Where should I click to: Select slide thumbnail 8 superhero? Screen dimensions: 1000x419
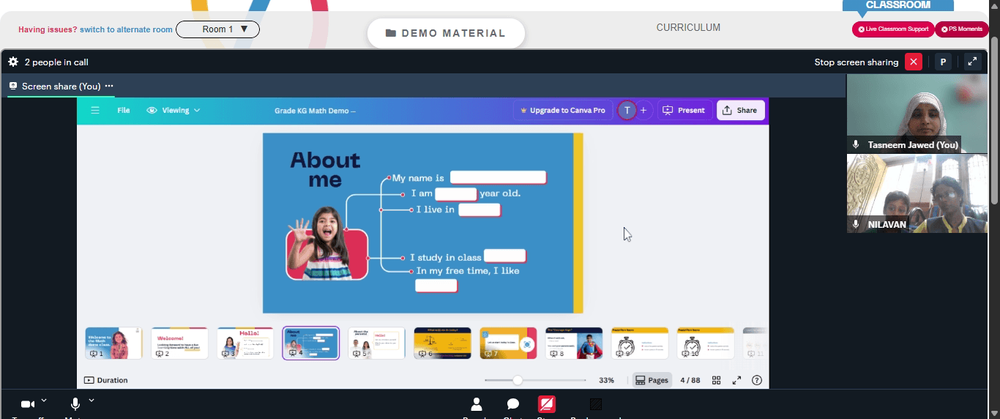pyautogui.click(x=574, y=343)
